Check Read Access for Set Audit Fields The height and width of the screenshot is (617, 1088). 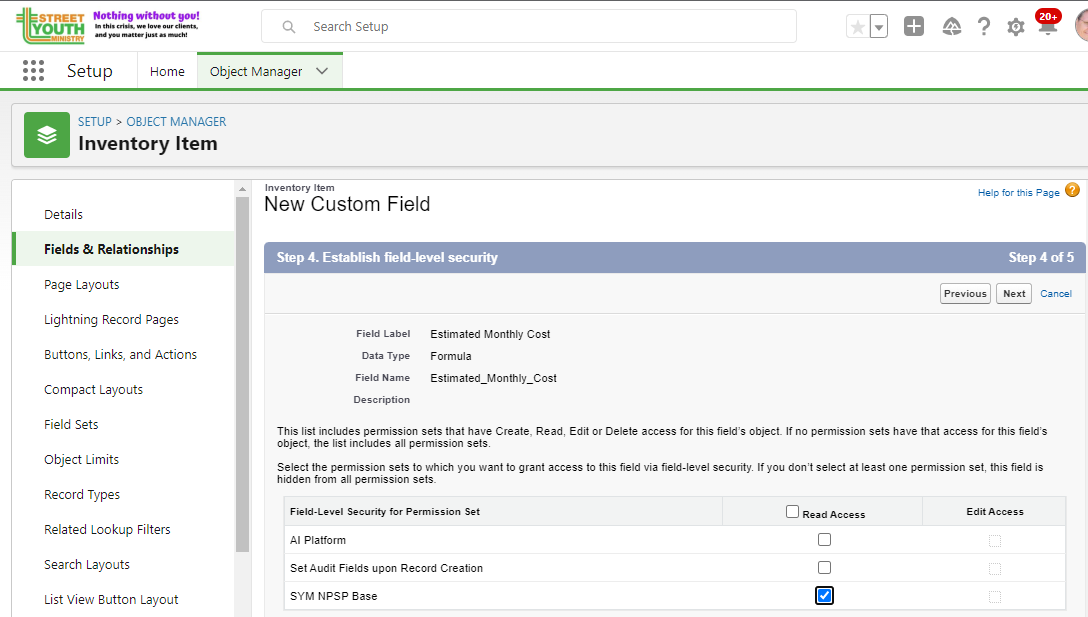pos(824,568)
